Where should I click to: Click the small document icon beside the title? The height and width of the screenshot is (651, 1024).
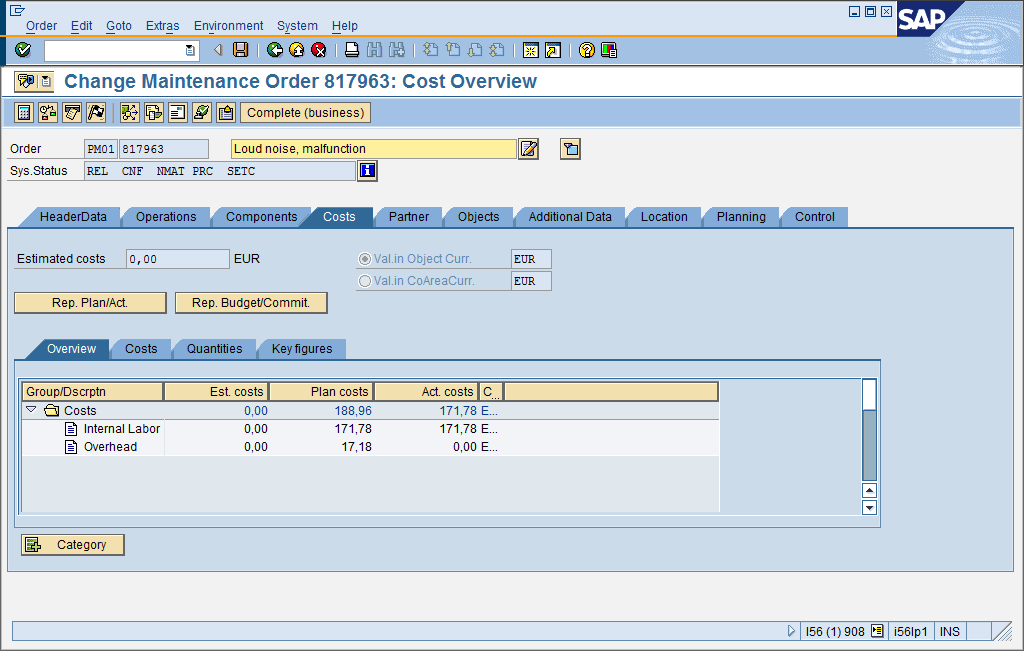pyautogui.click(x=46, y=81)
